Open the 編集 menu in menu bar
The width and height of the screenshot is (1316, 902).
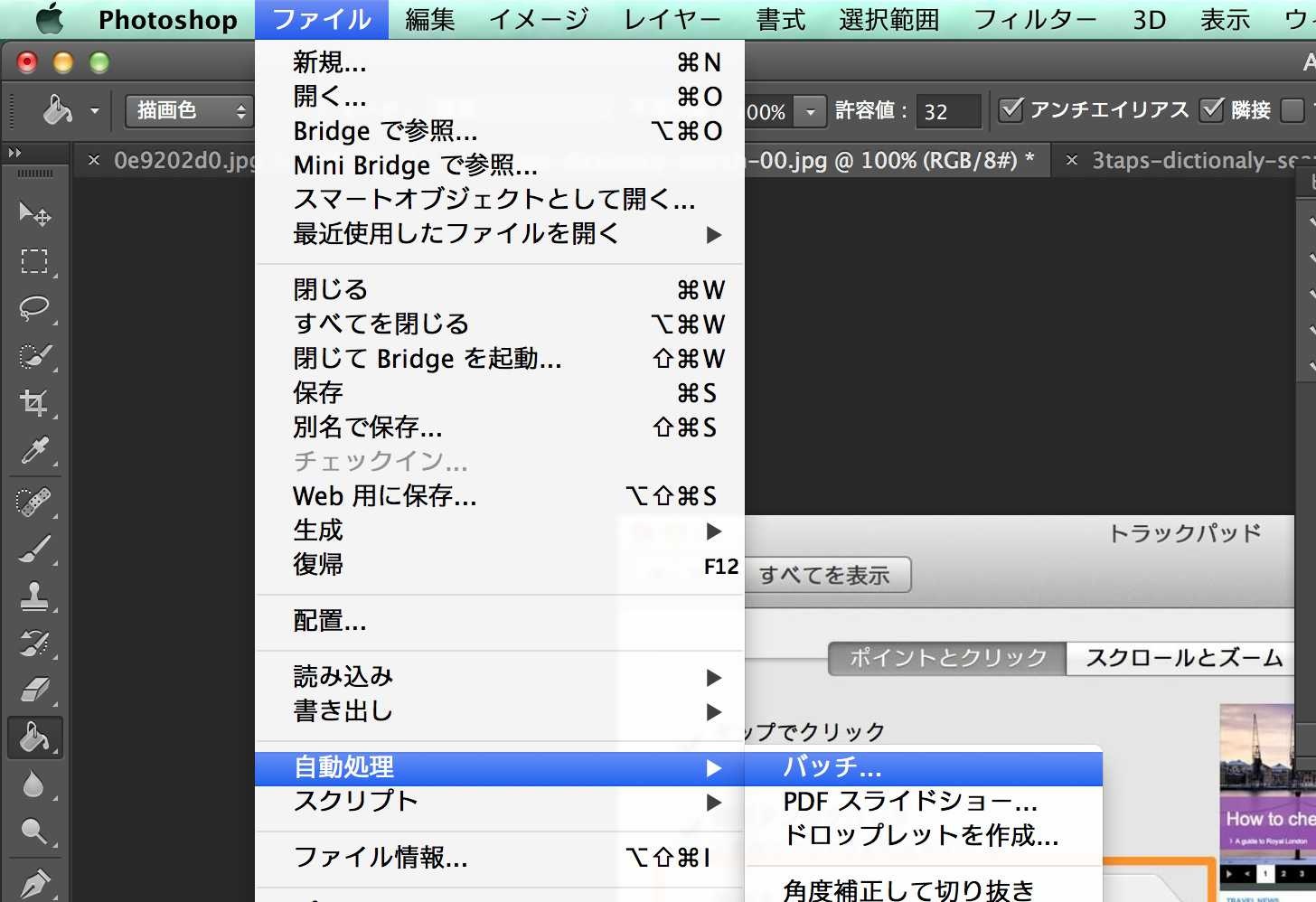[430, 19]
